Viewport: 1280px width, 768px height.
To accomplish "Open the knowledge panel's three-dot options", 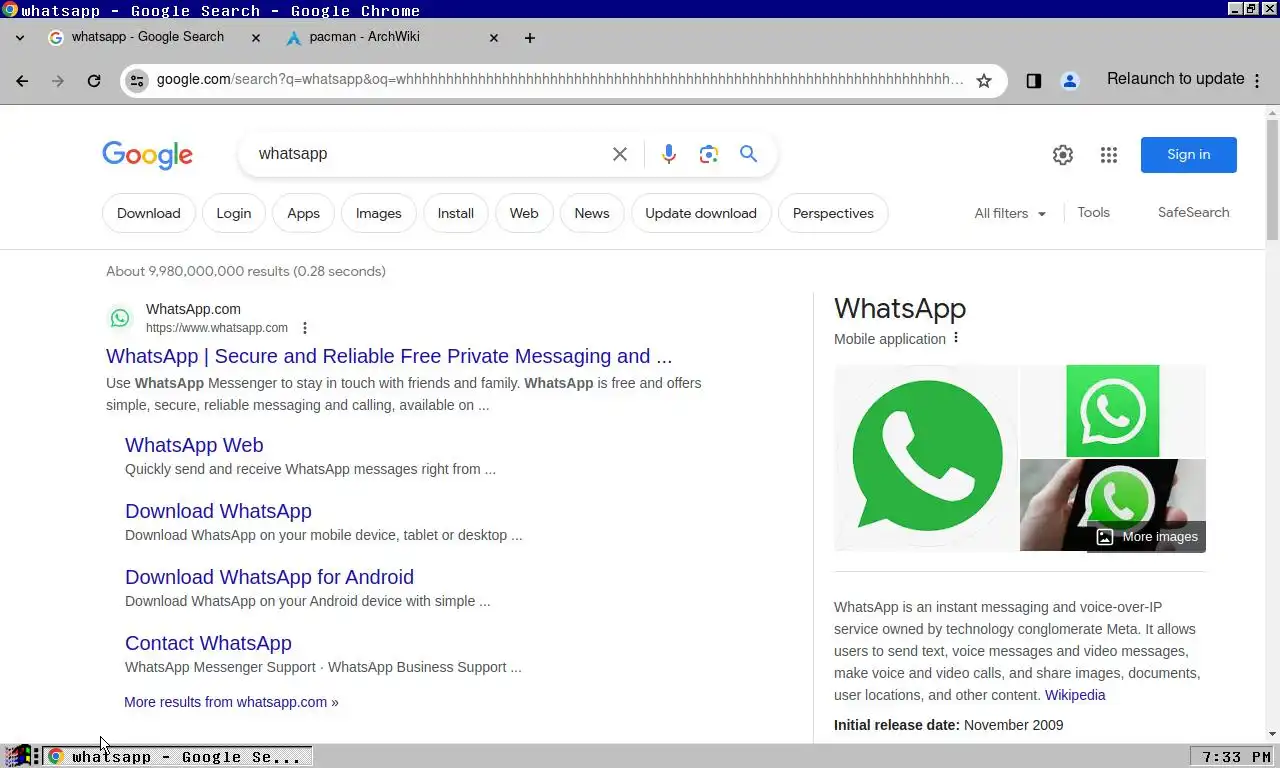I will coord(956,338).
